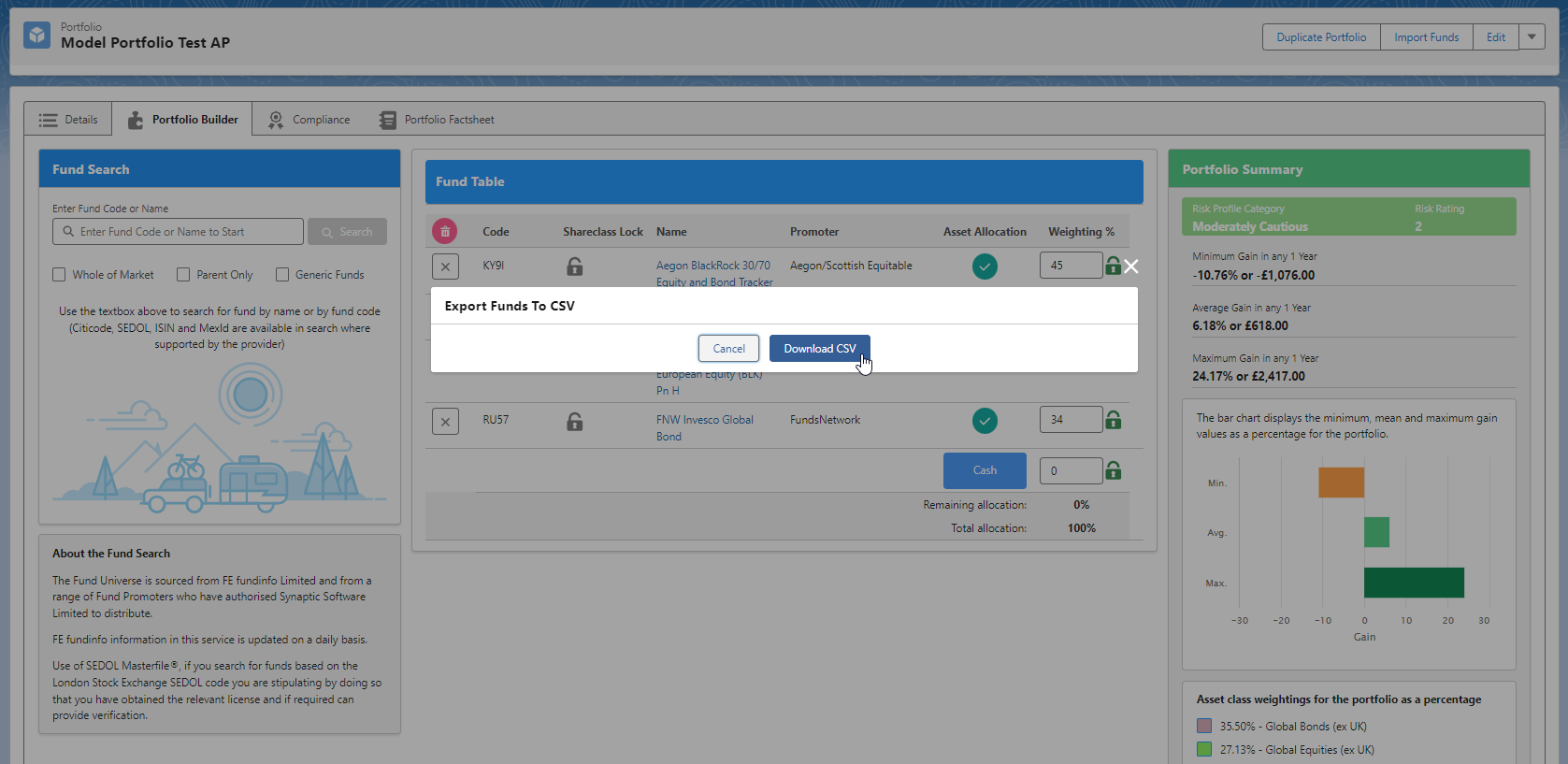This screenshot has height=764, width=1568.
Task: Click the FundsNetwork promoter text
Action: point(825,420)
